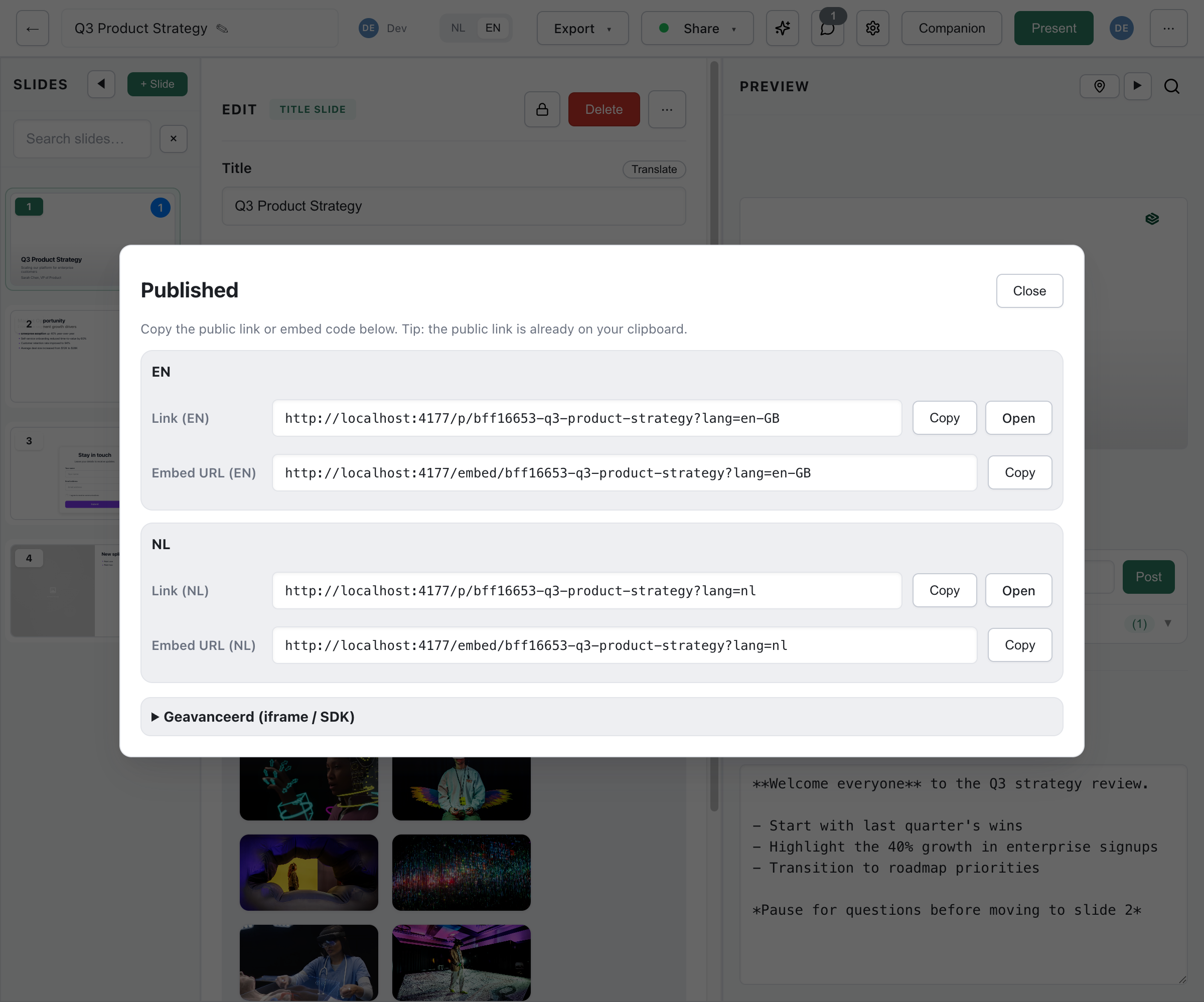1204x1002 pixels.
Task: Open the Share dropdown
Action: [x=697, y=28]
